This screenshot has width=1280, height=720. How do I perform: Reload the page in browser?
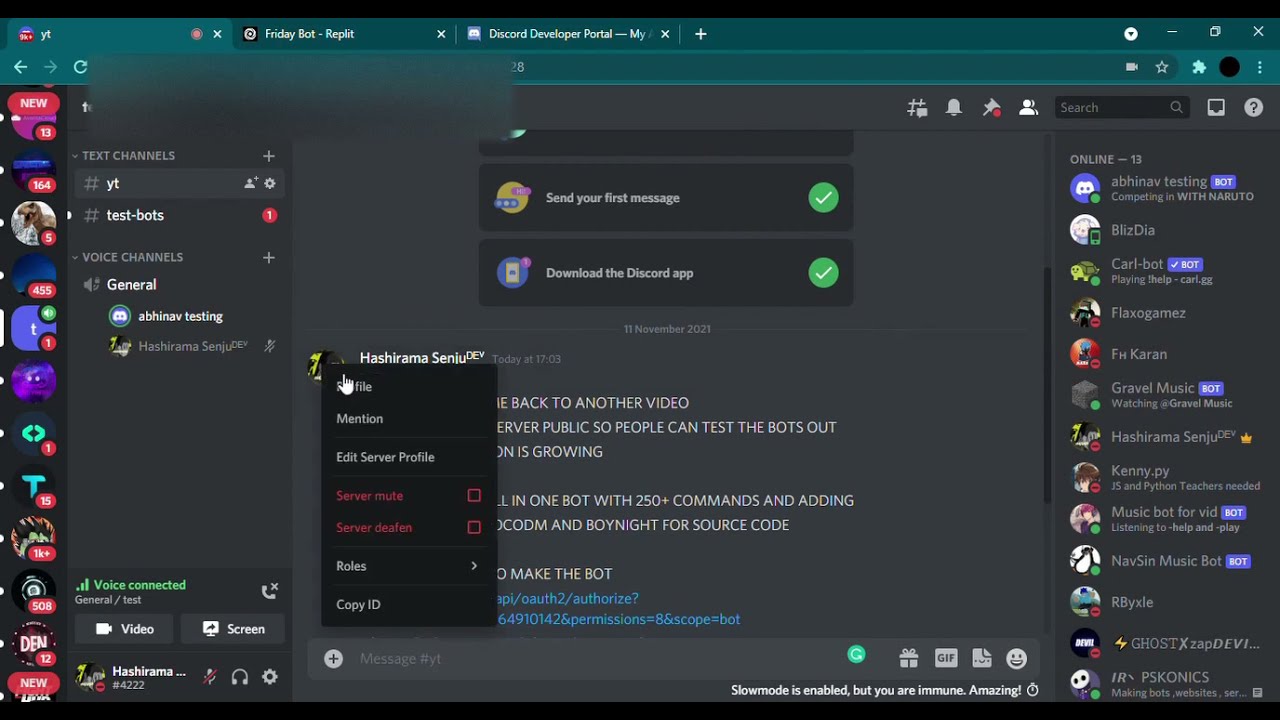(x=80, y=67)
